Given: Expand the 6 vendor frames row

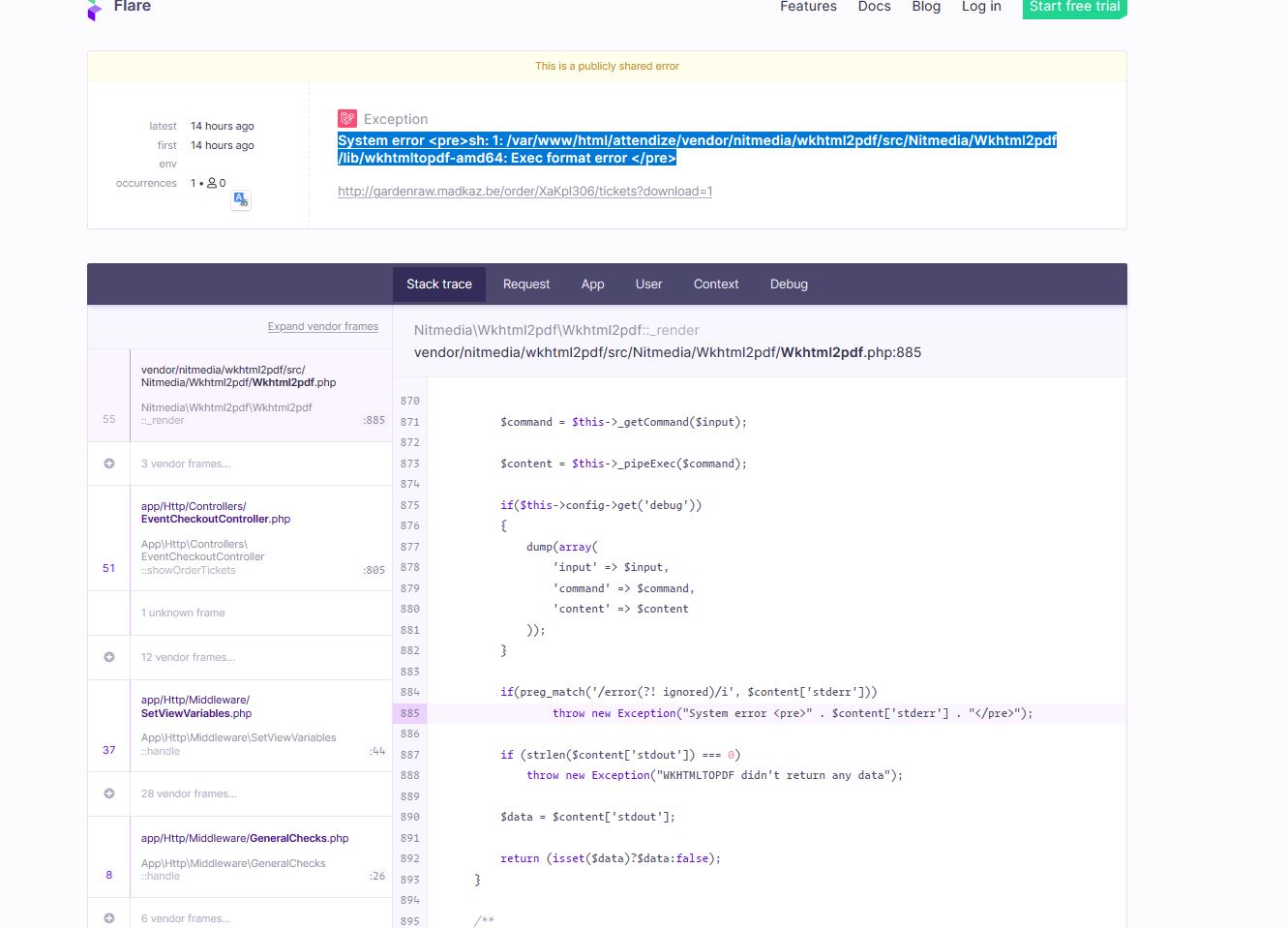Looking at the screenshot, I should tap(240, 915).
